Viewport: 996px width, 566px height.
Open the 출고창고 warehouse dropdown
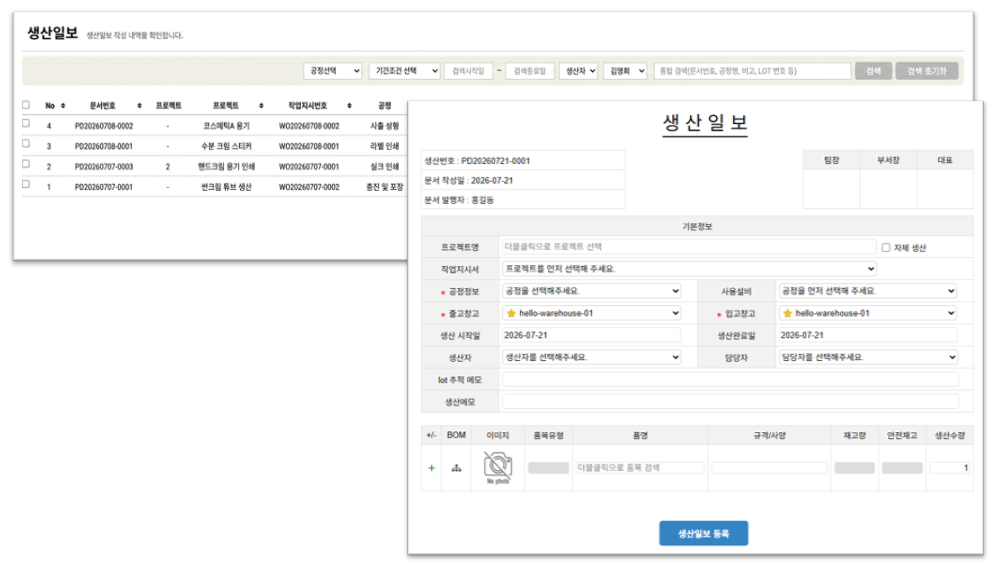591,313
